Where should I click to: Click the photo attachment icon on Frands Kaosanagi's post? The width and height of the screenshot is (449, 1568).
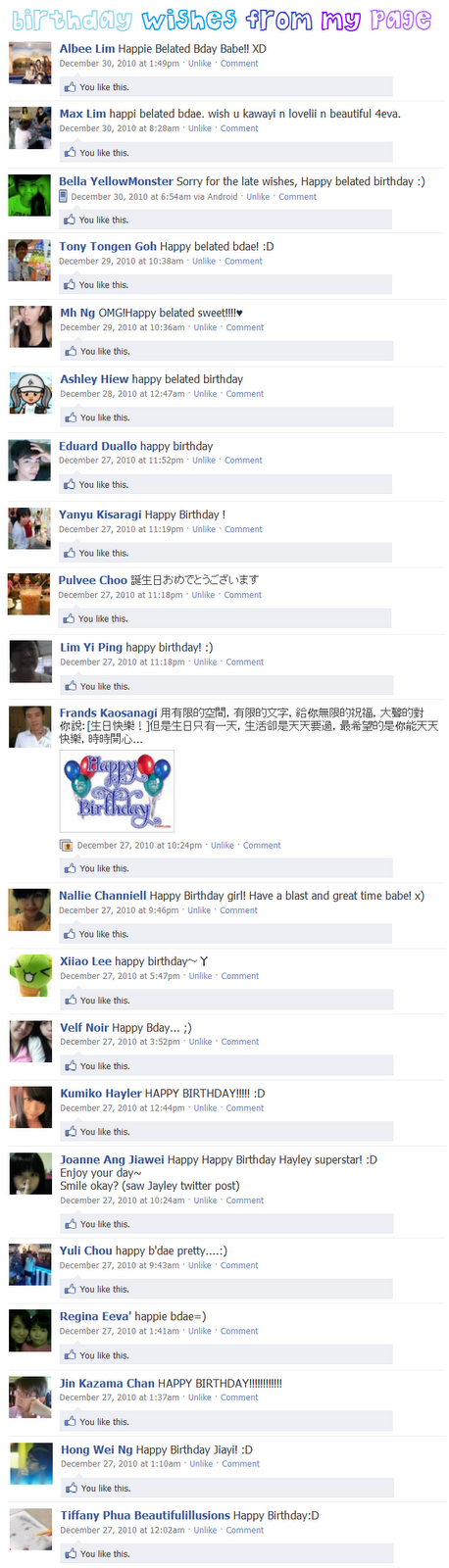[66, 845]
